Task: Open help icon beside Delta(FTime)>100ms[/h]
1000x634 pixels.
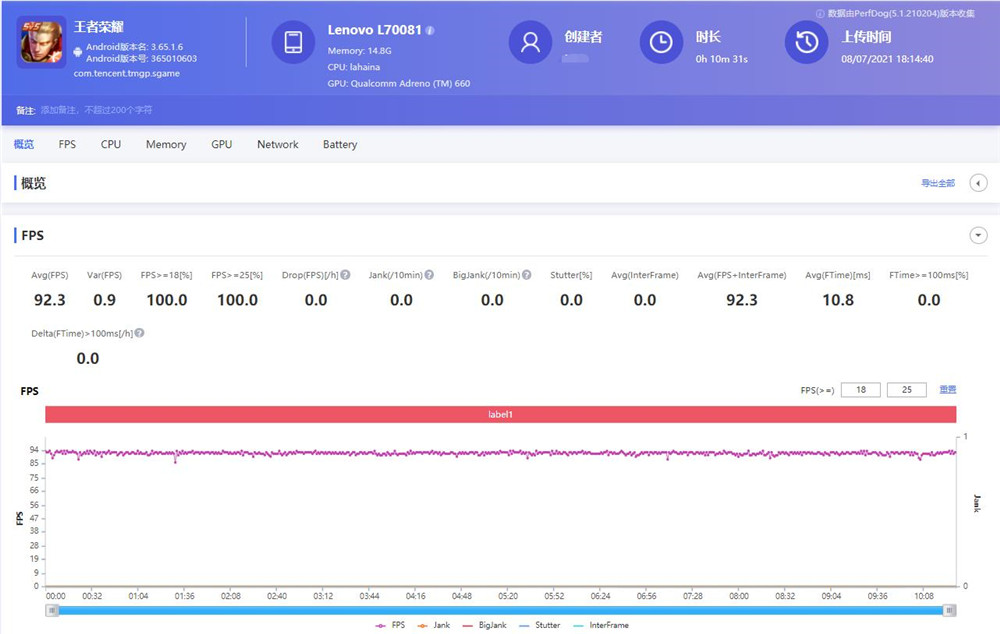Action: [x=140, y=333]
